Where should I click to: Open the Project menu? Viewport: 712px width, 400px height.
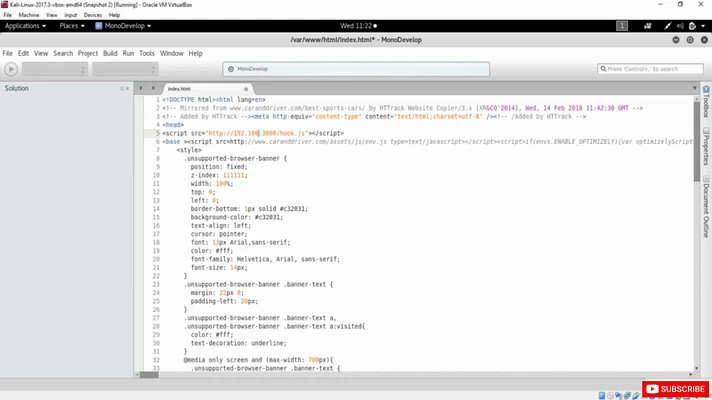click(x=88, y=53)
